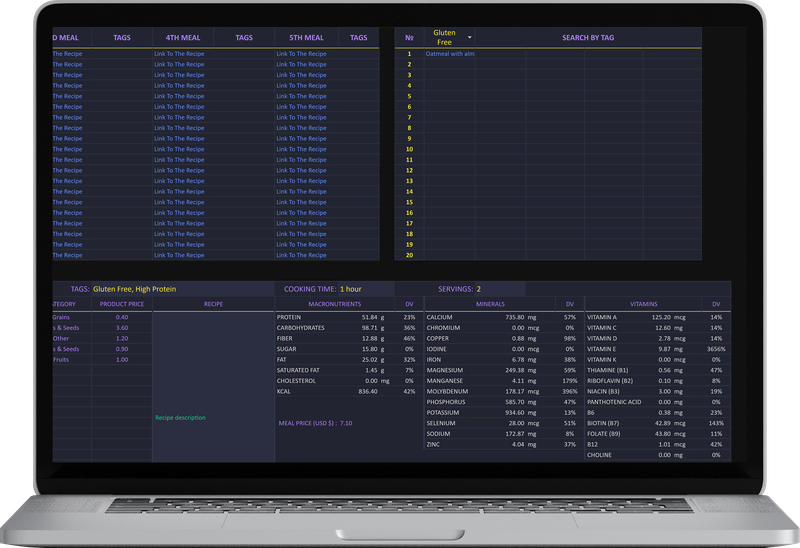Select the Fruits category cell
Screen dimensions: 800x548
(x=61, y=360)
